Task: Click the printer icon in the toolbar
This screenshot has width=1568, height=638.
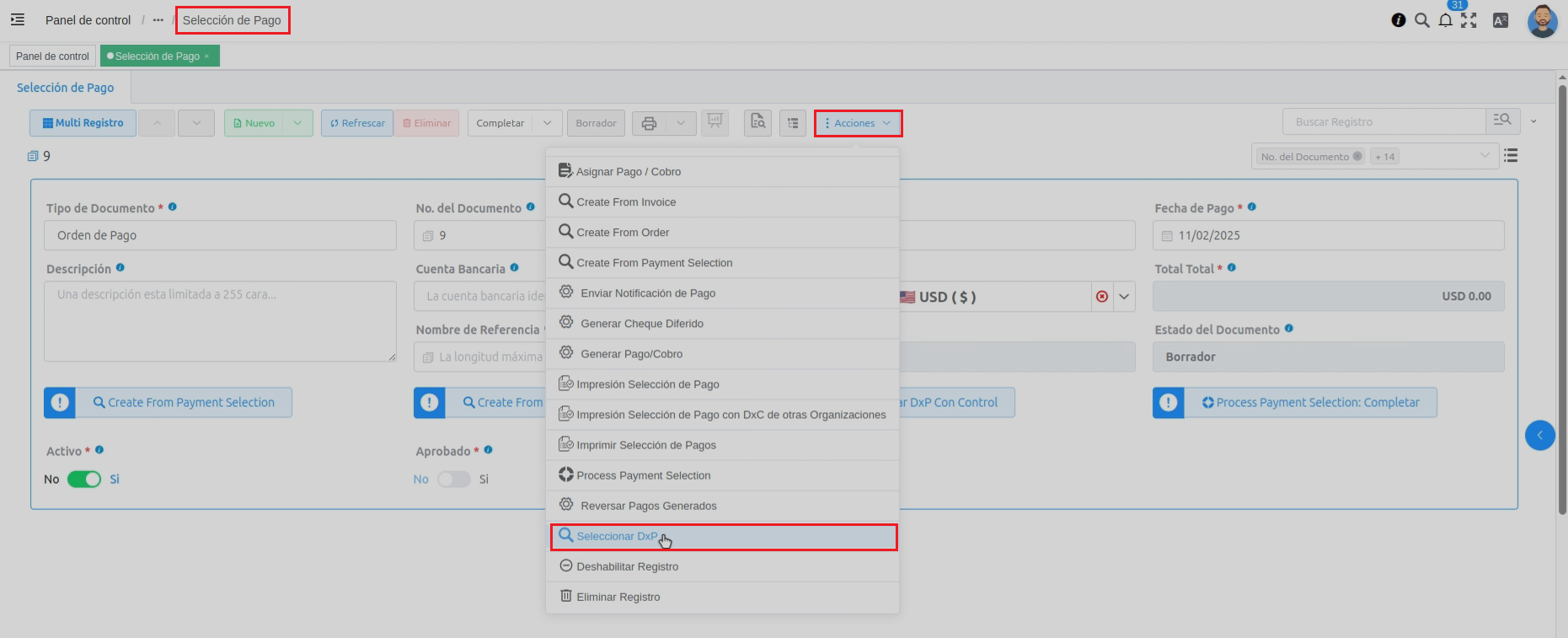Action: point(649,123)
